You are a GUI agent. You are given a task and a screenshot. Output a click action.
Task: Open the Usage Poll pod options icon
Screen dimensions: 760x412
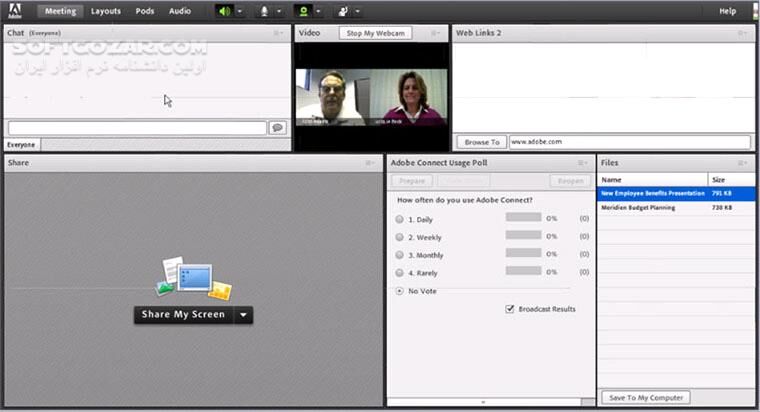point(583,163)
